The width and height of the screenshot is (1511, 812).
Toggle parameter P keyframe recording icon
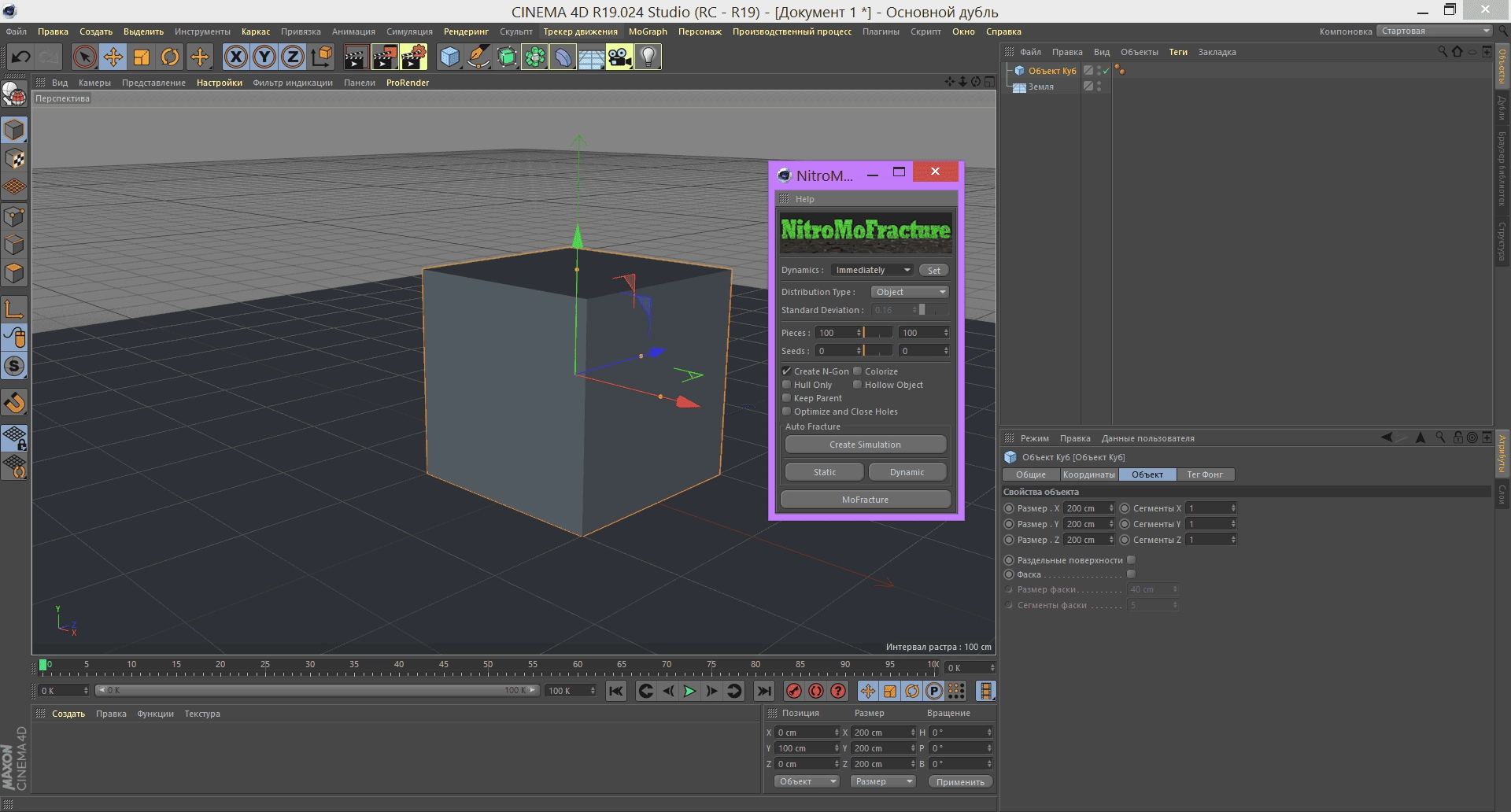tap(933, 691)
